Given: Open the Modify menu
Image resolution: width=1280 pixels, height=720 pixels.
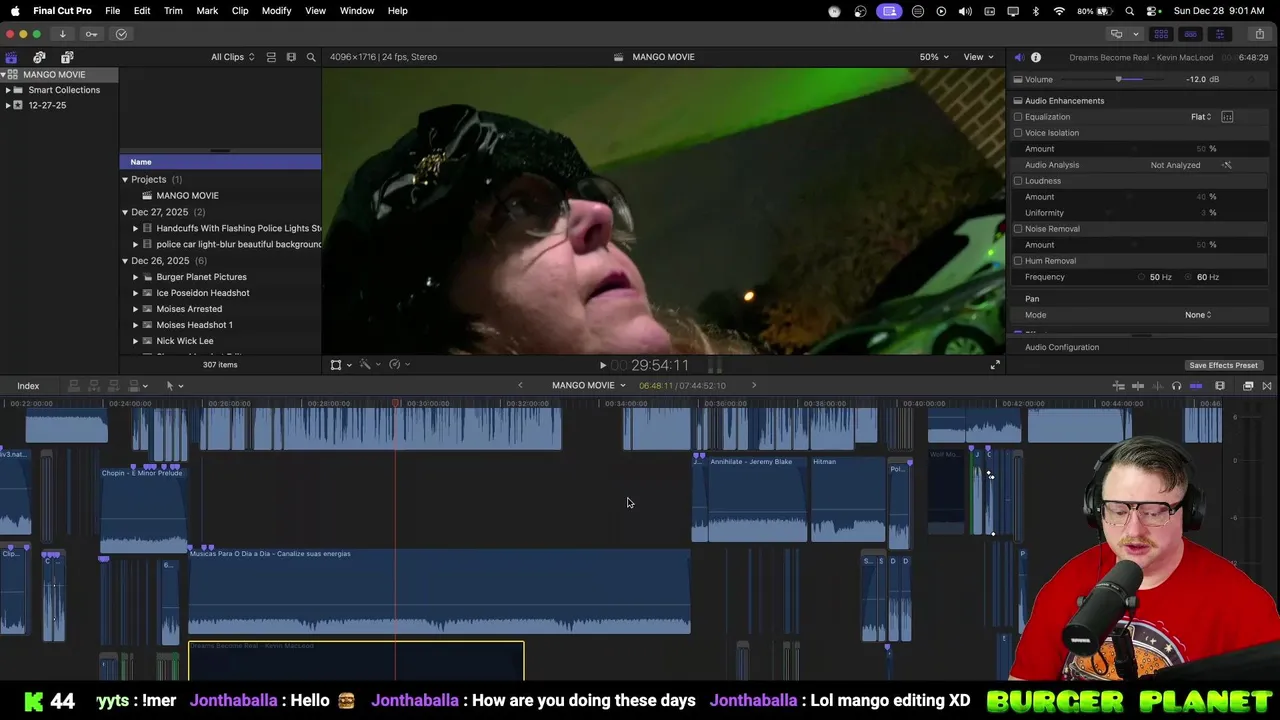Looking at the screenshot, I should 276,11.
